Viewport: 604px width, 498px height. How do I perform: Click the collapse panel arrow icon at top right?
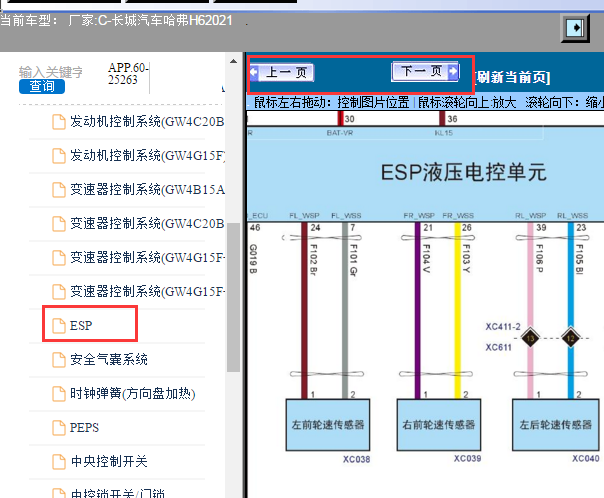tap(575, 28)
